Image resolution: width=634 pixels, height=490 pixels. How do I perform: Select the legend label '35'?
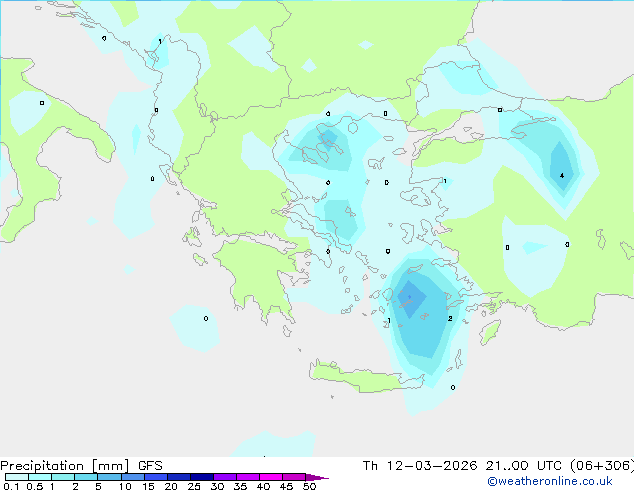pyautogui.click(x=240, y=486)
